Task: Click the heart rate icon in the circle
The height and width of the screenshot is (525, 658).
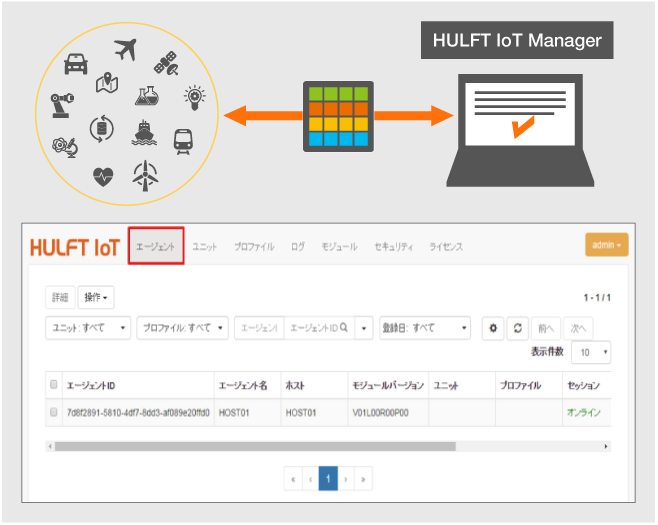Action: (103, 176)
